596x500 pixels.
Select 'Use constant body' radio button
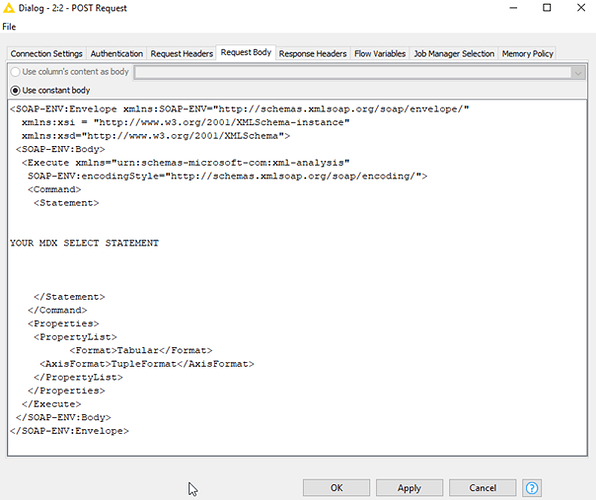click(x=15, y=90)
